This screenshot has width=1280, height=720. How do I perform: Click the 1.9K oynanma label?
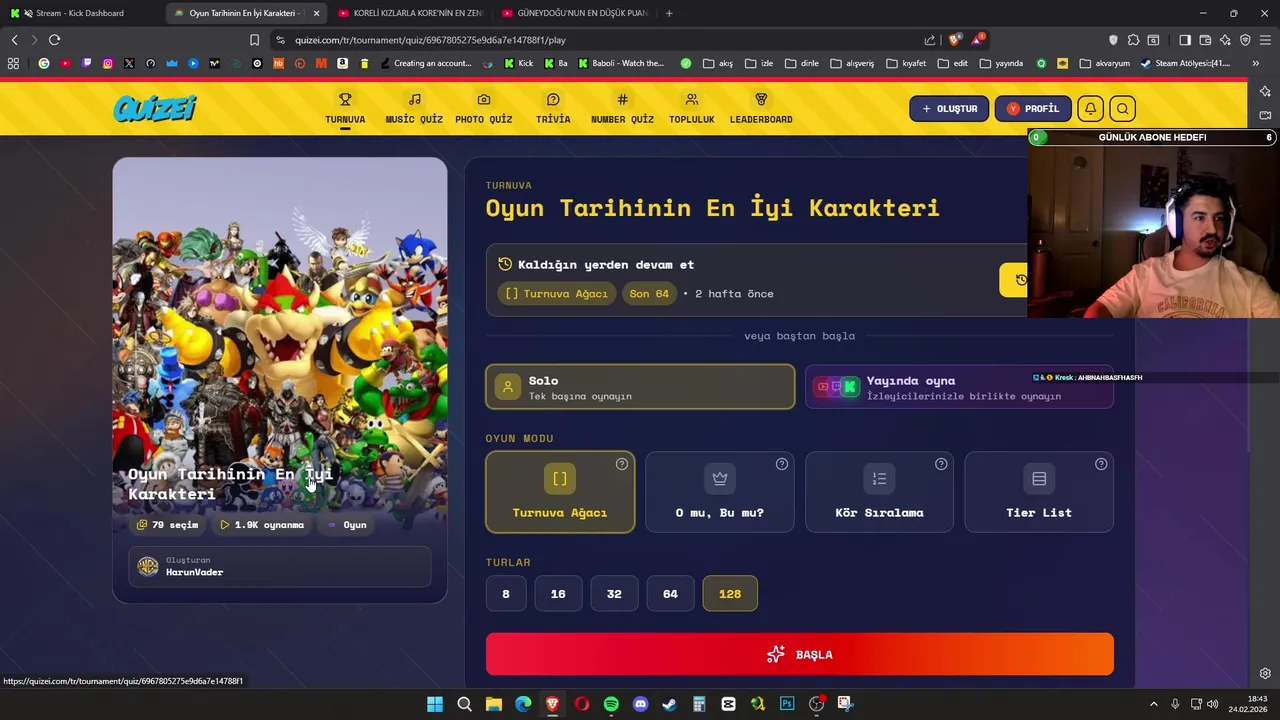pyautogui.click(x=262, y=525)
